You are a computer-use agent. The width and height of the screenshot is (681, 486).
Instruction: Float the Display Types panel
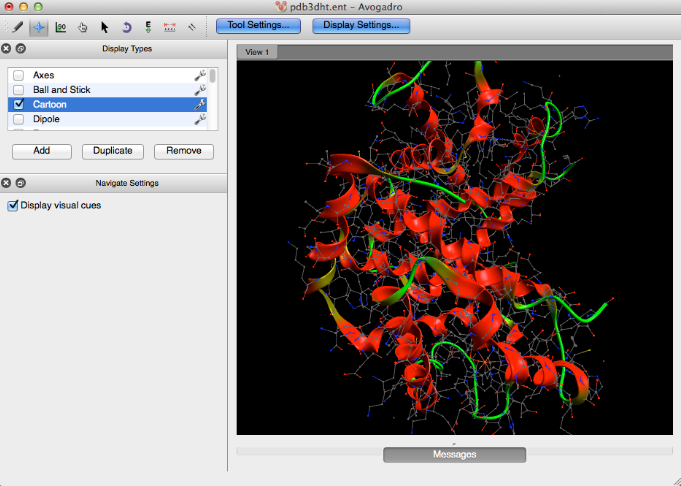21,48
